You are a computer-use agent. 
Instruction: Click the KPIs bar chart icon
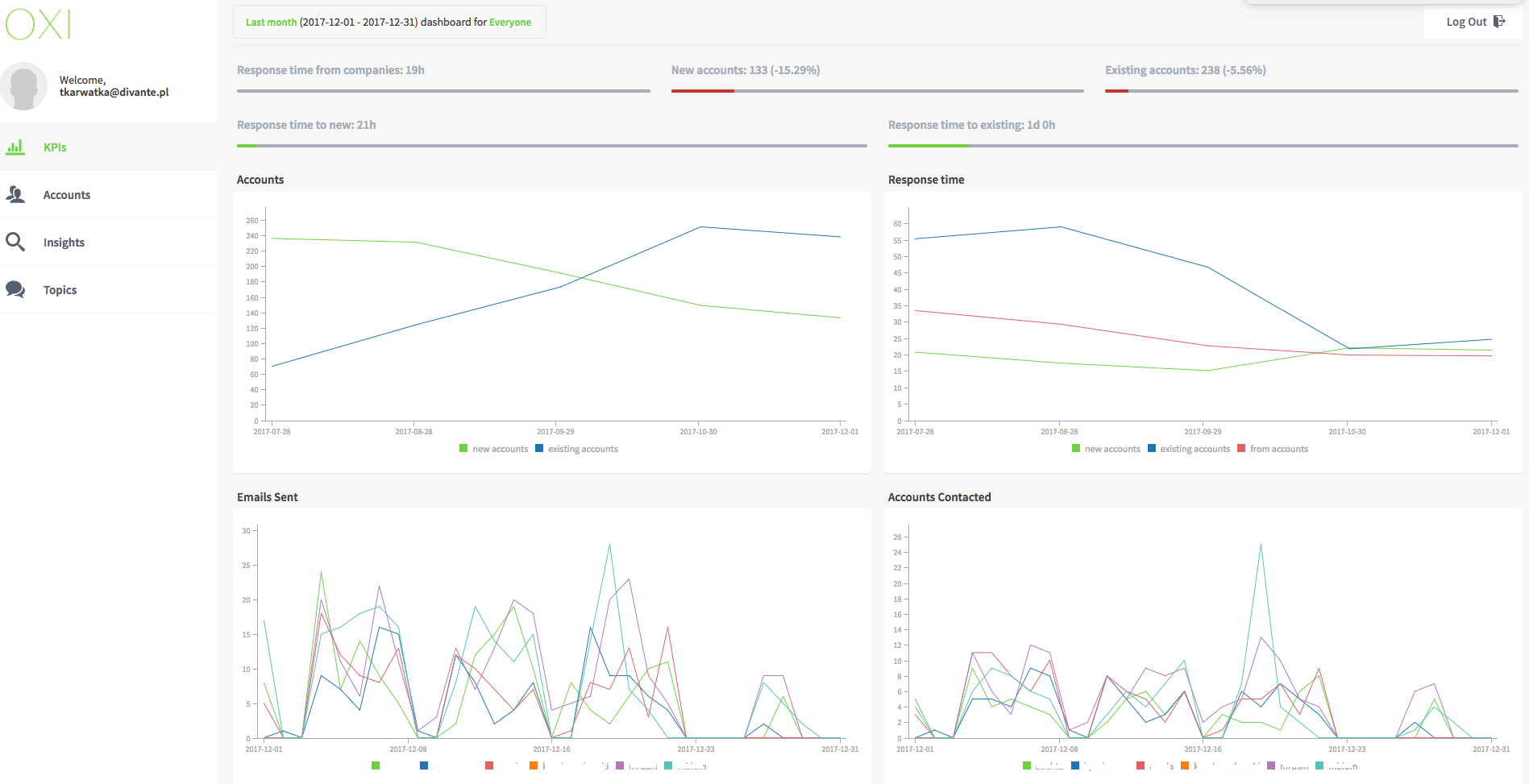tap(15, 147)
